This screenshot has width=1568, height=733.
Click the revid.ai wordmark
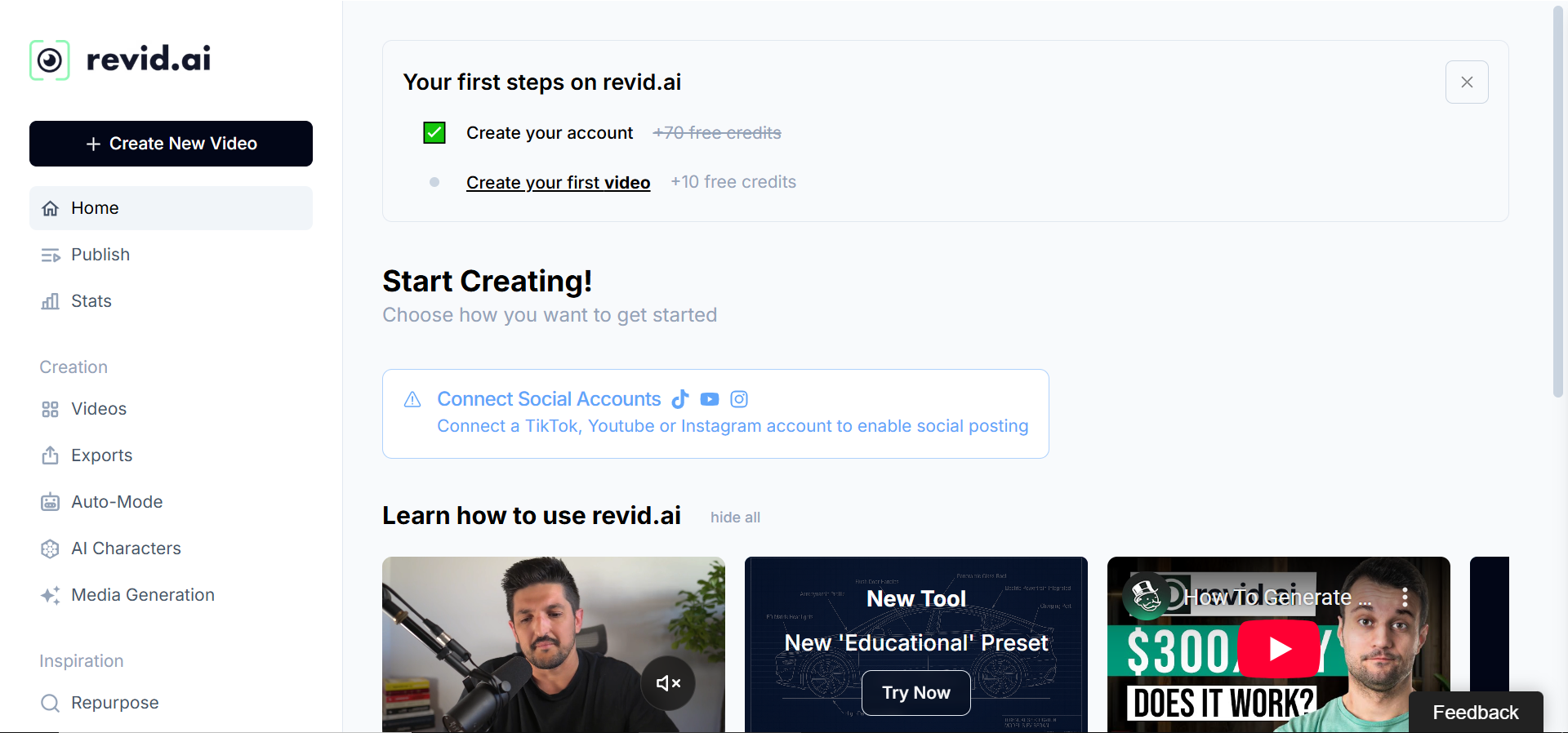pos(149,58)
